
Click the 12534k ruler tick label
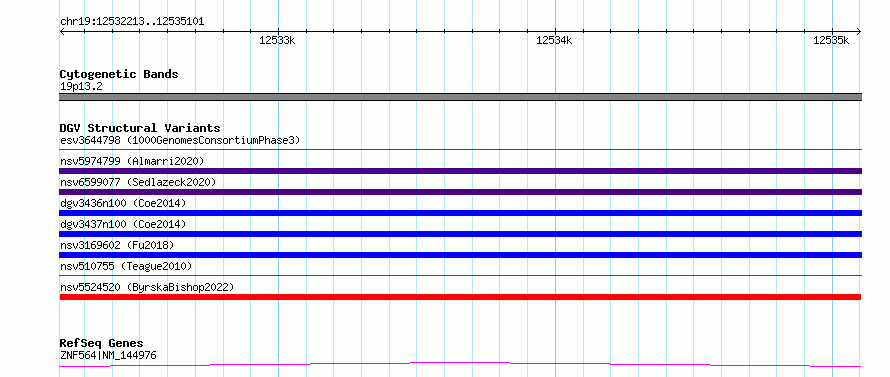pos(554,40)
